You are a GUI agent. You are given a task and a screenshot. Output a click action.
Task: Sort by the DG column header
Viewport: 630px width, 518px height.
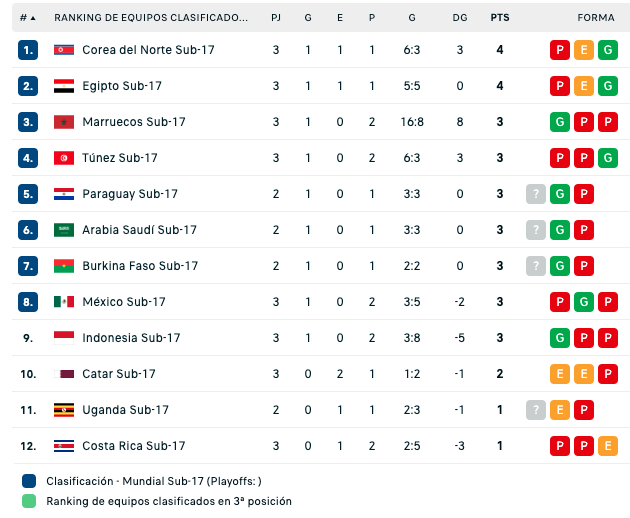[x=459, y=18]
